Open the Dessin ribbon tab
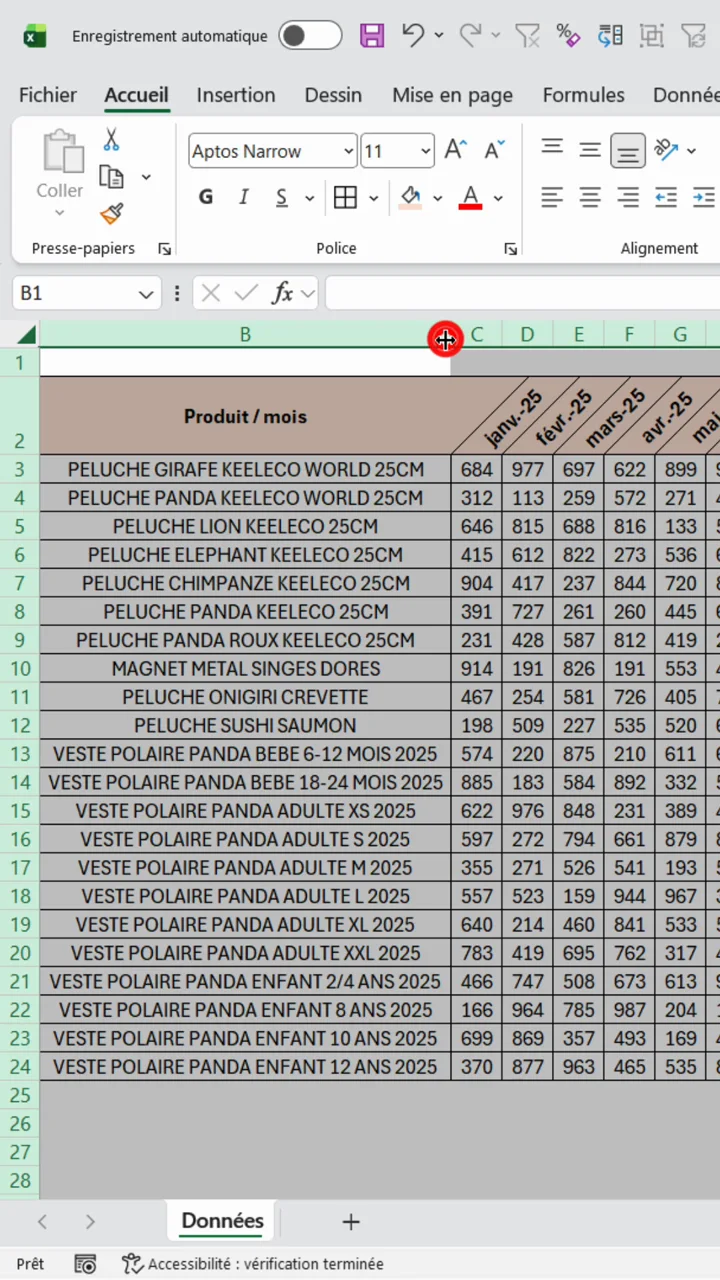The width and height of the screenshot is (720, 1280). (x=333, y=95)
